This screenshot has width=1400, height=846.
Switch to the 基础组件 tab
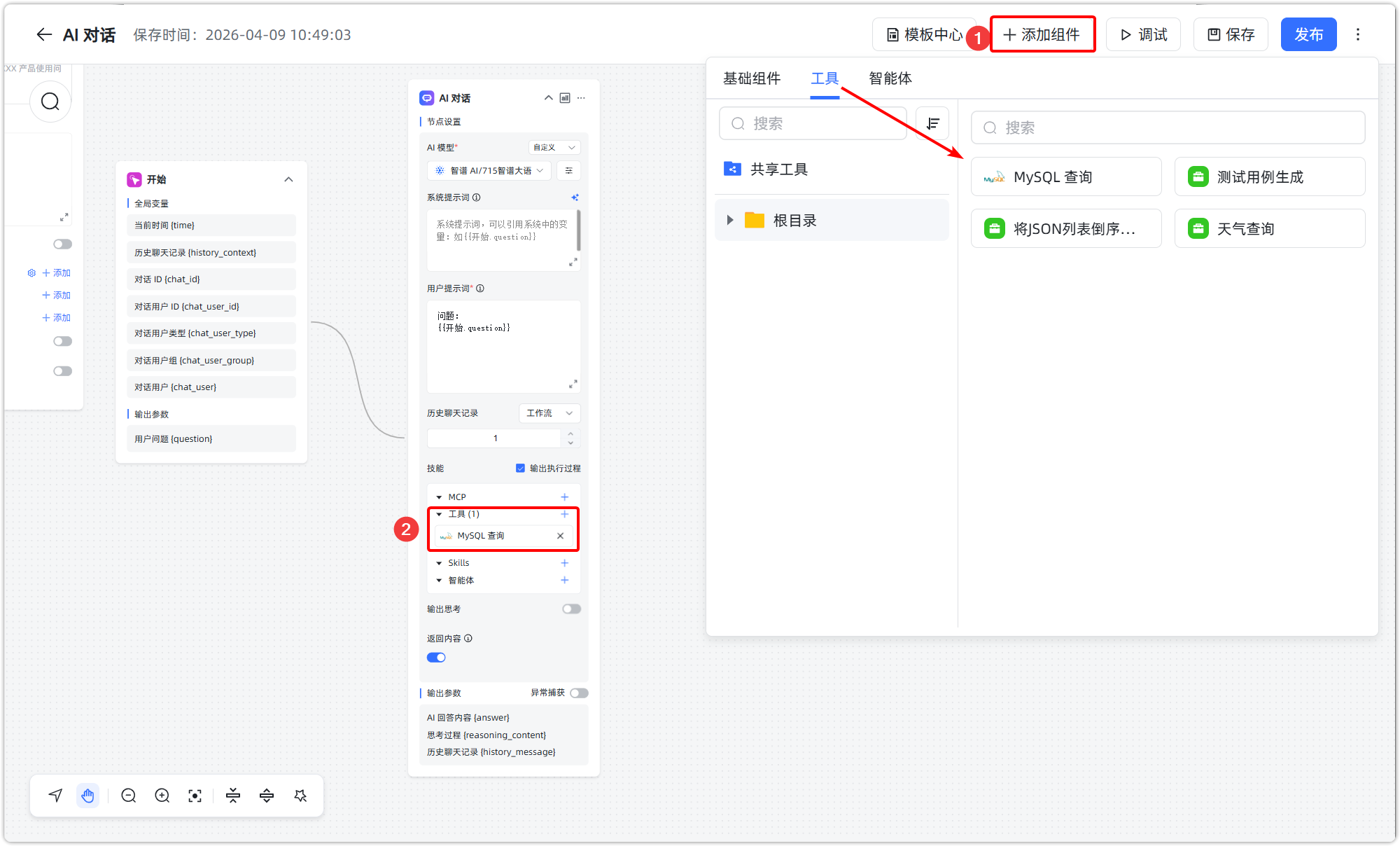click(752, 78)
